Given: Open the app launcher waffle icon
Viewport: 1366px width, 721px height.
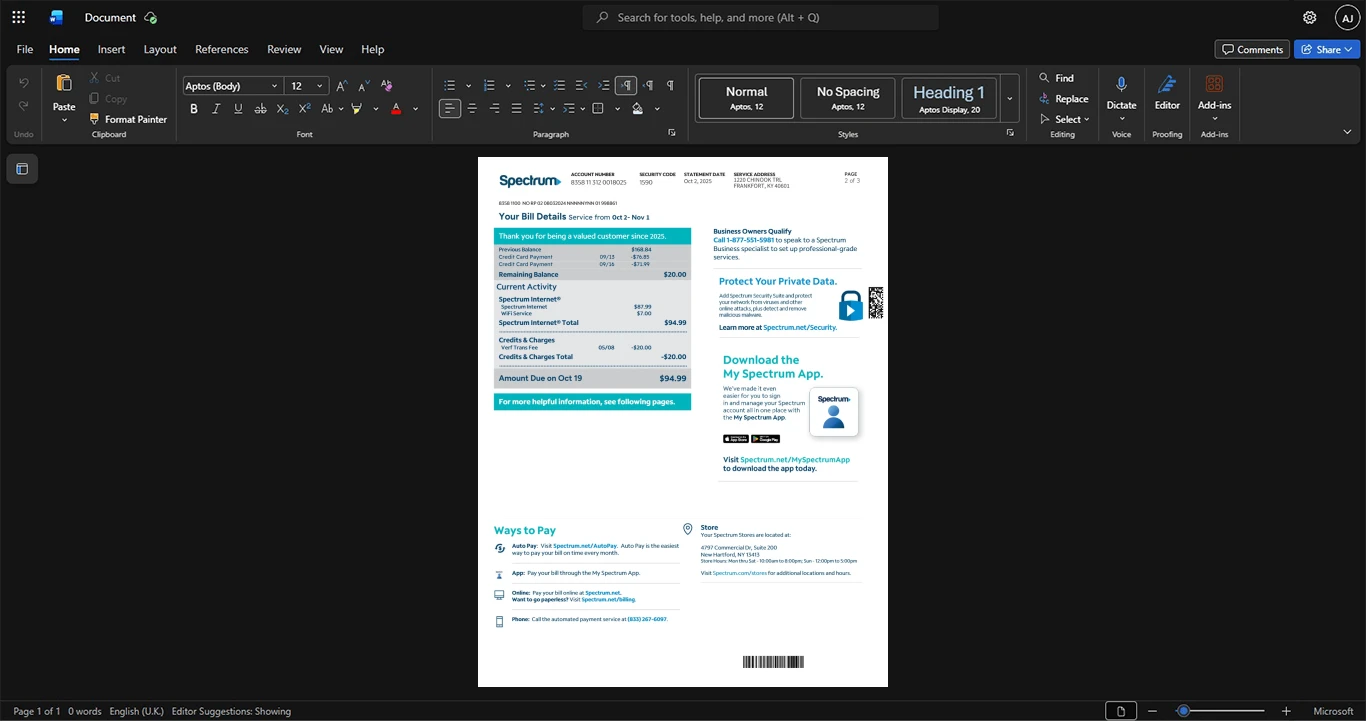Looking at the screenshot, I should click(x=18, y=17).
